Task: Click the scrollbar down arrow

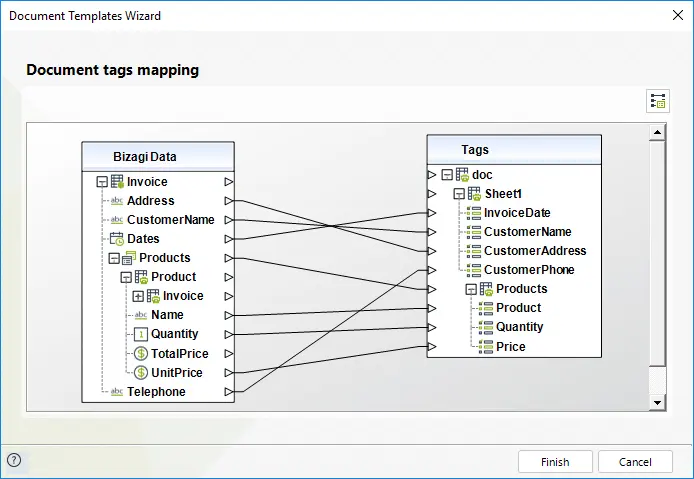Action: pos(657,402)
